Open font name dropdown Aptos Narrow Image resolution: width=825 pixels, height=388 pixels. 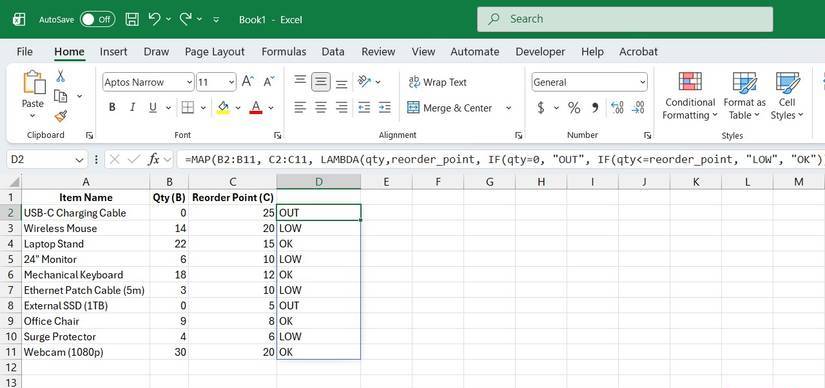click(189, 82)
